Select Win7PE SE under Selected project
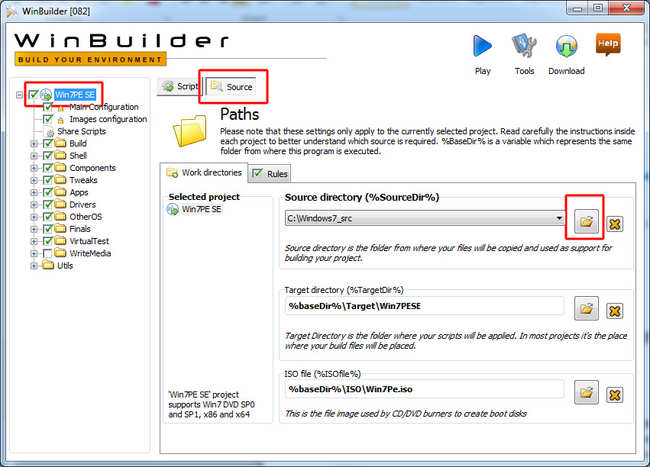Viewport: 650px width, 467px height. [201, 209]
